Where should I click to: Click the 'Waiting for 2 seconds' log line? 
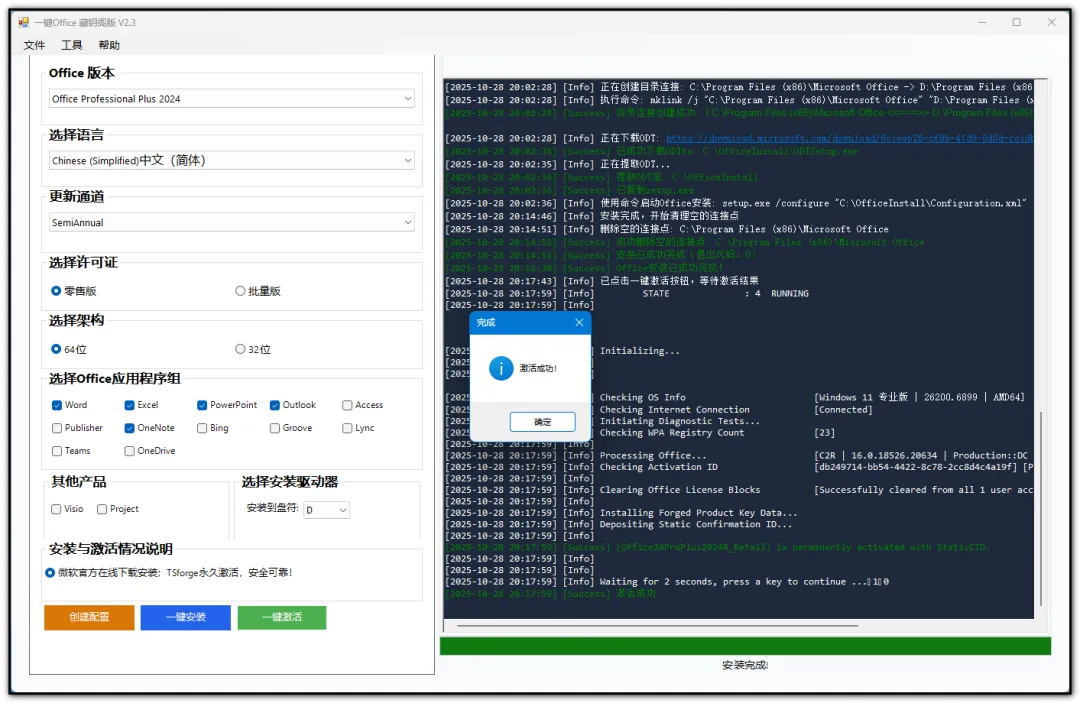point(744,582)
